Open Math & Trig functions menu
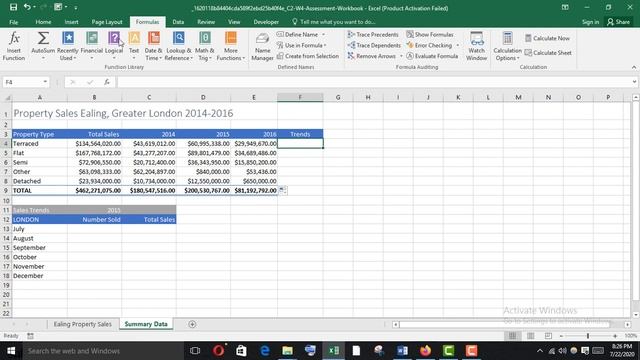 [204, 46]
